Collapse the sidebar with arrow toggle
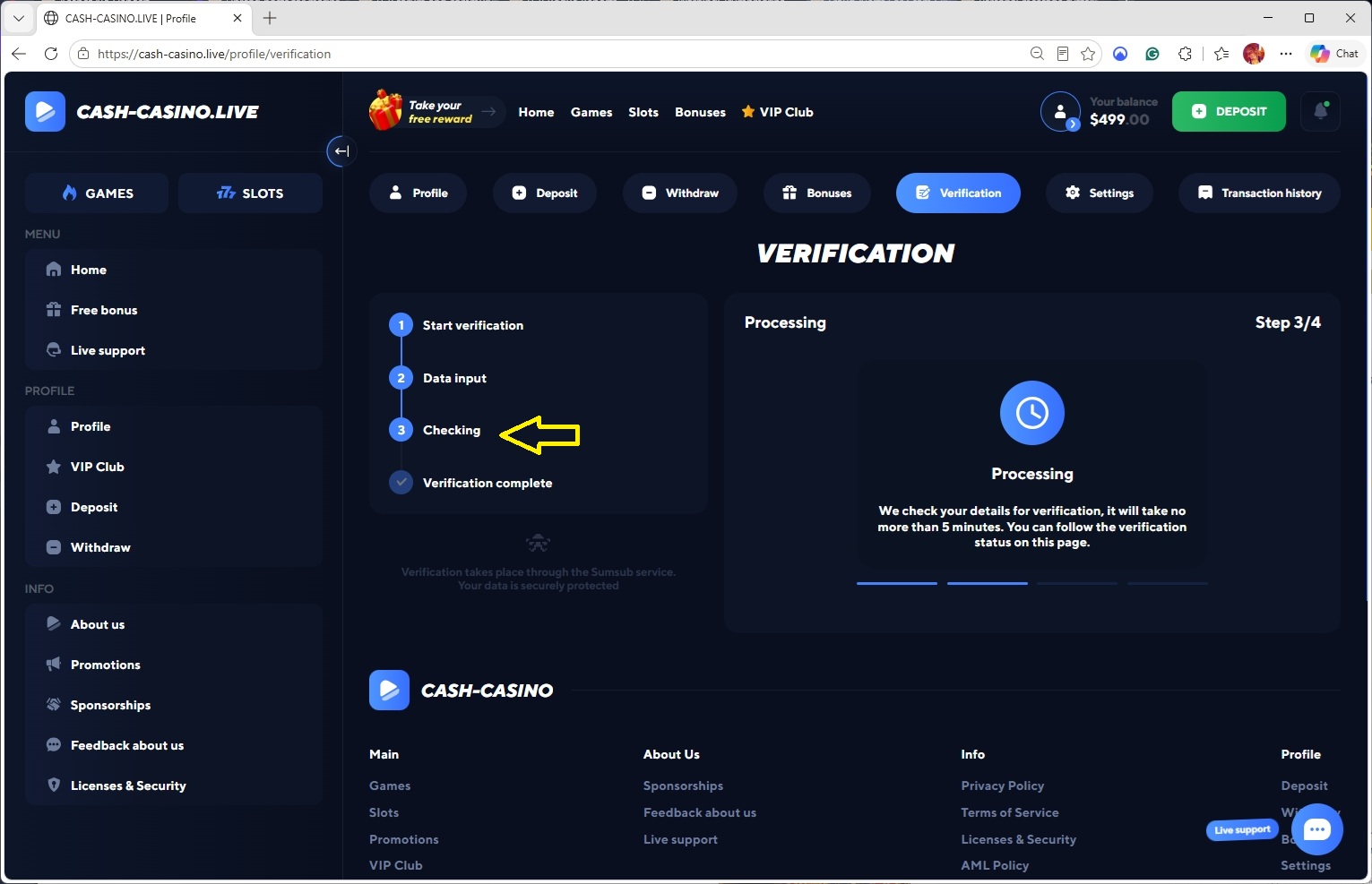 pos(341,150)
